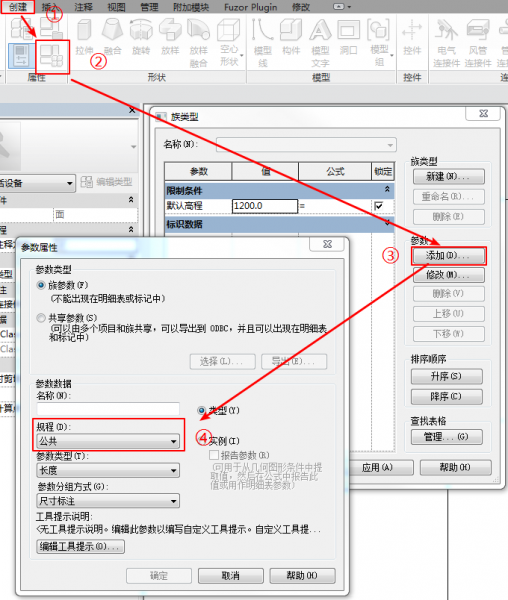
Task: Open the 参数类型 dropdown showing 长度
Action: click(108, 470)
